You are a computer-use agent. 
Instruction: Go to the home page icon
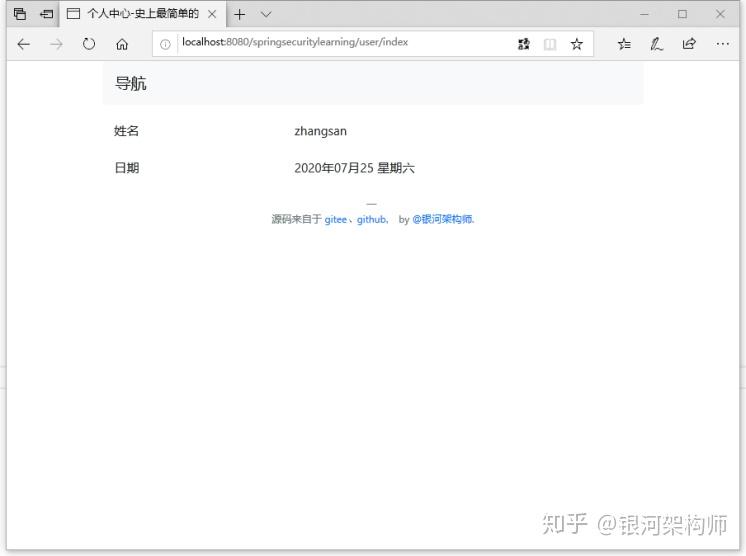click(122, 44)
